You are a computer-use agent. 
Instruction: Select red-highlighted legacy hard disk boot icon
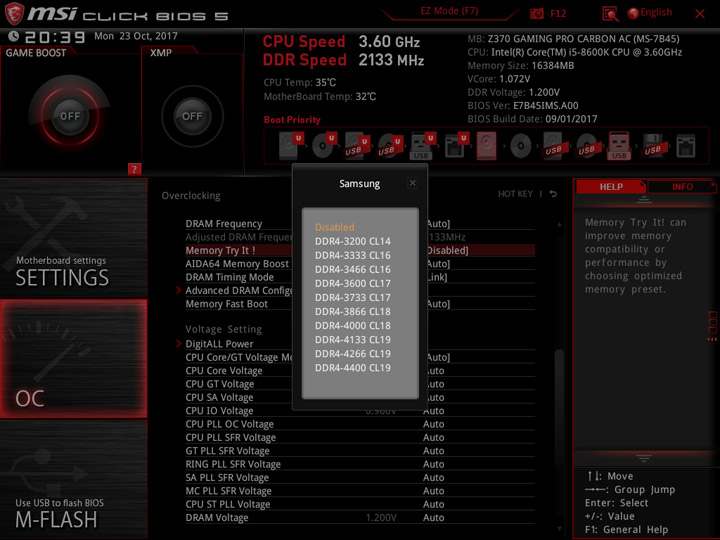click(486, 146)
